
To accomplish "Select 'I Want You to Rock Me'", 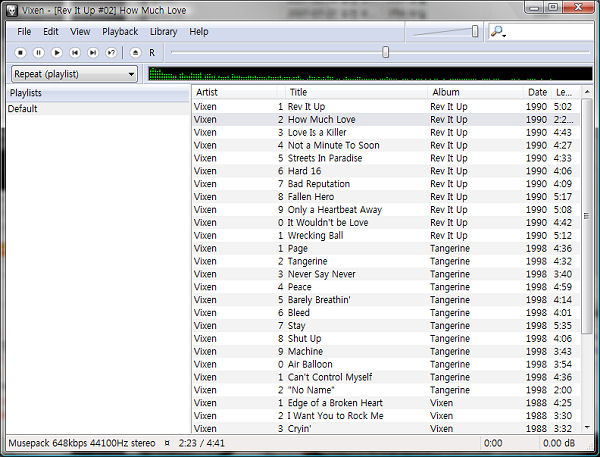I will tap(386, 416).
